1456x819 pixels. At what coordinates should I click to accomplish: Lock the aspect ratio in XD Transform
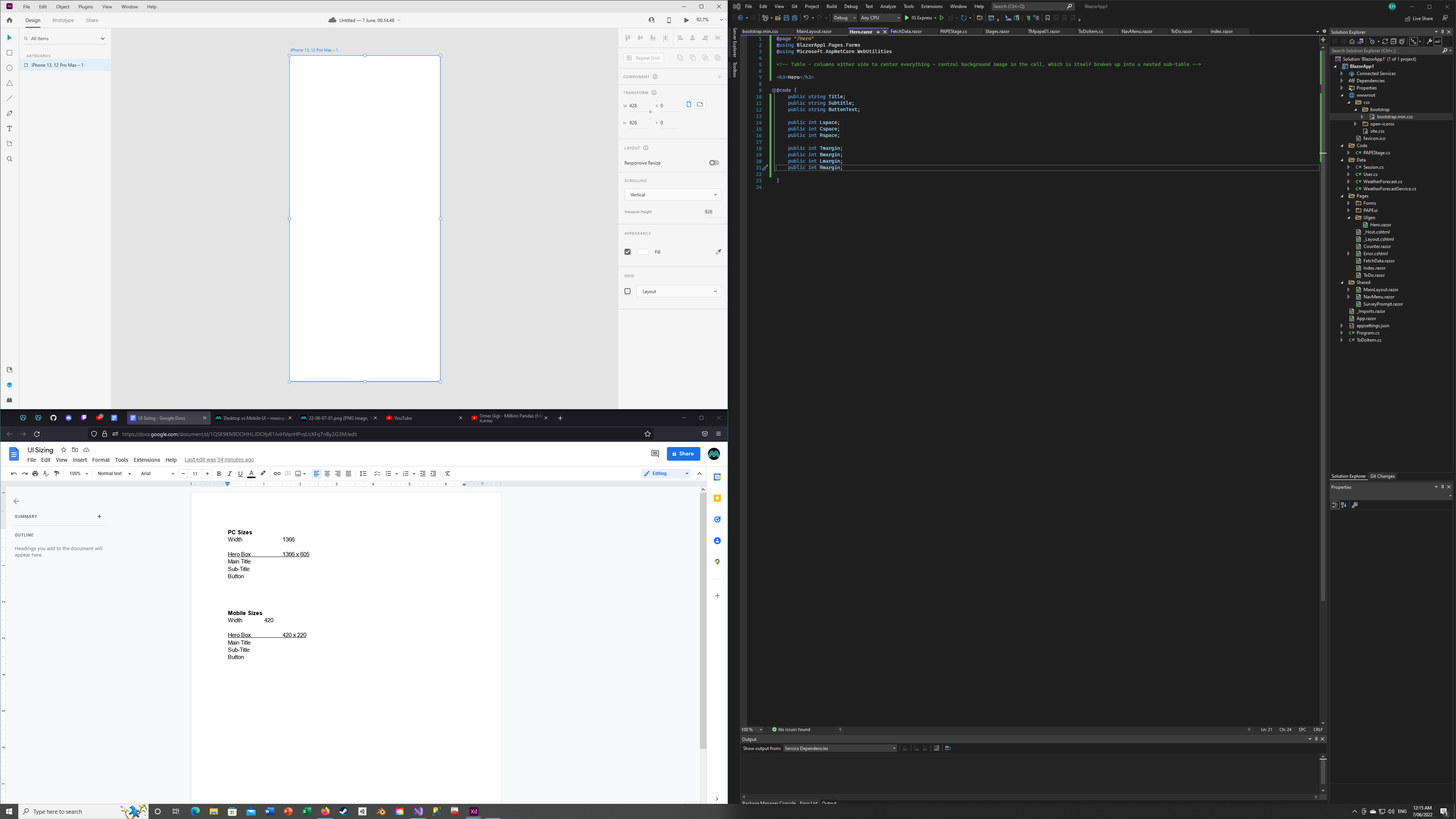650,111
